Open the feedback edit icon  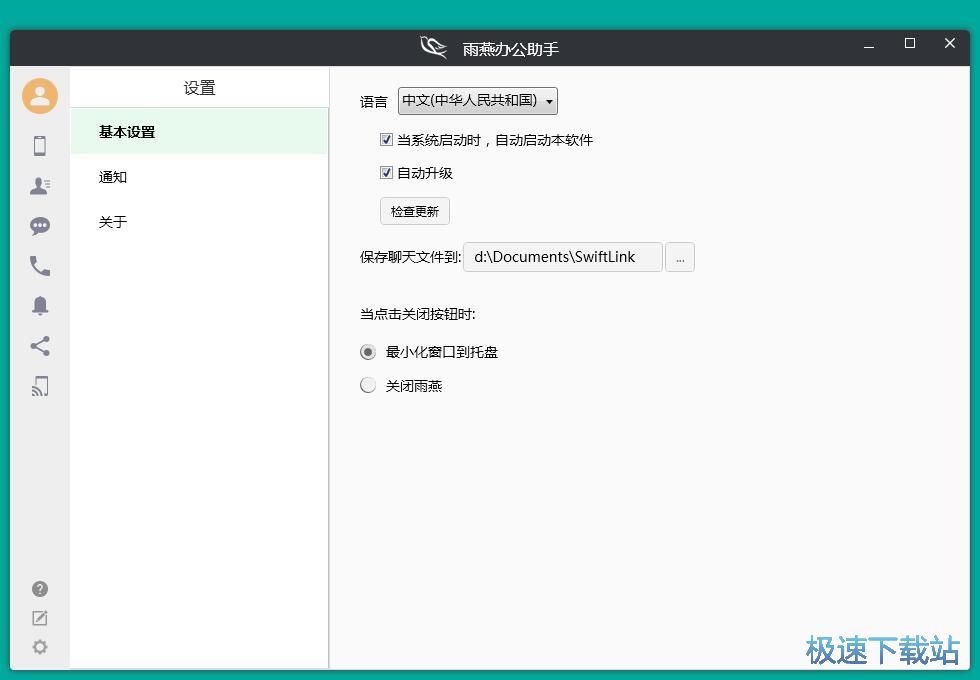click(x=40, y=618)
